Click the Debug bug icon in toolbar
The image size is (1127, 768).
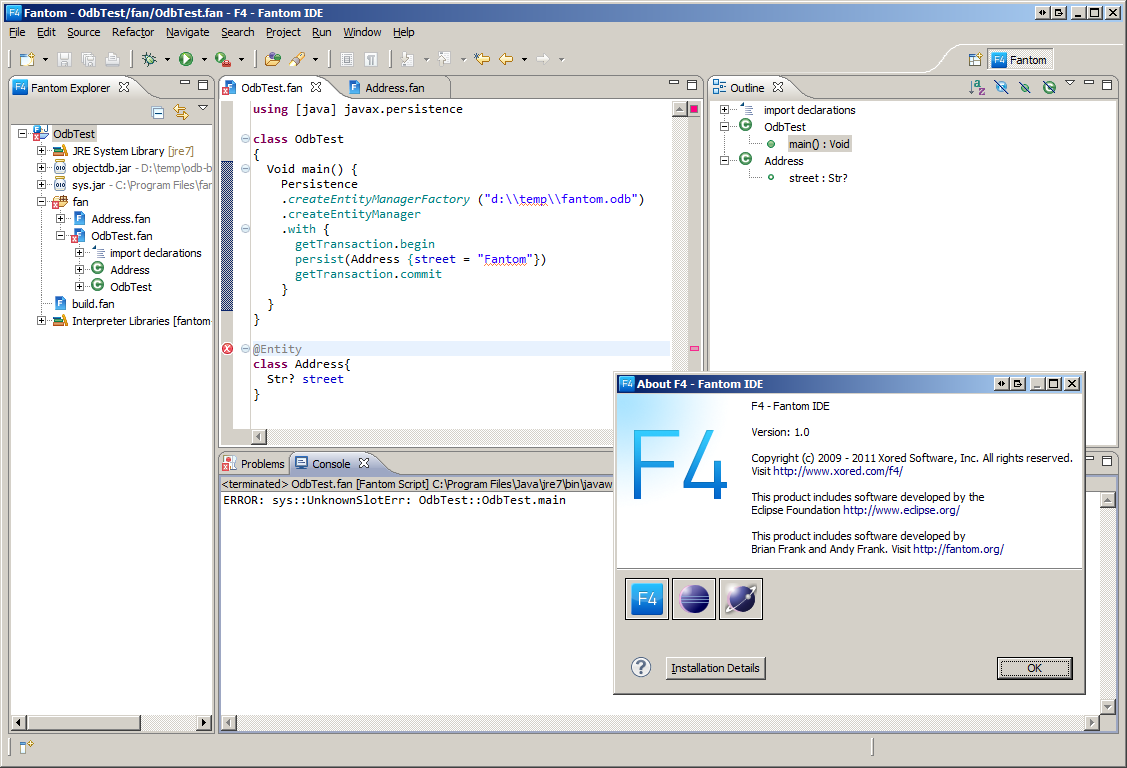(150, 59)
